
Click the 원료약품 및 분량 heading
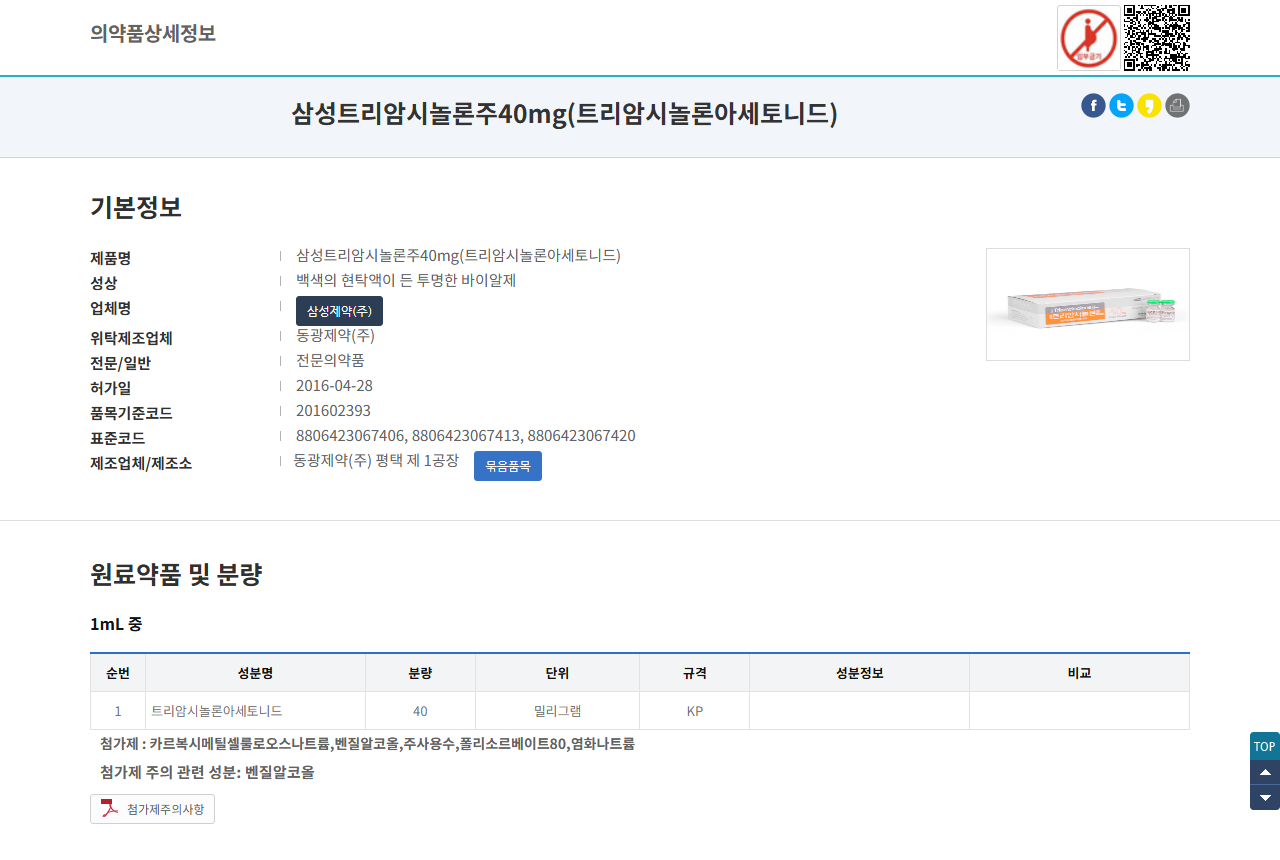[176, 575]
